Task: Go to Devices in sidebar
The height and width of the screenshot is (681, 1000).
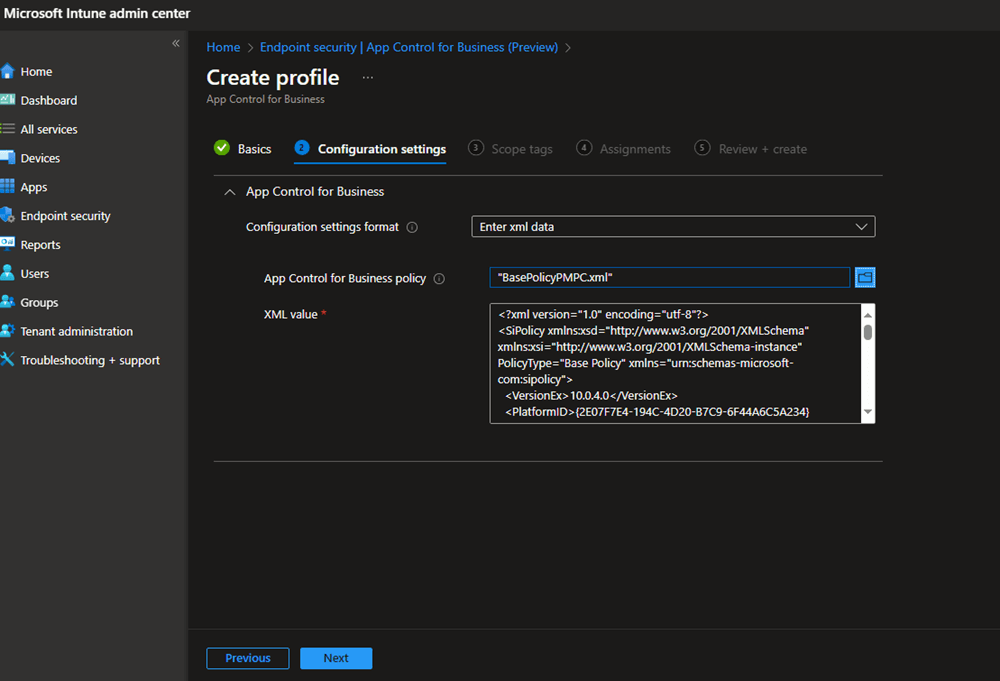Action: (x=40, y=158)
